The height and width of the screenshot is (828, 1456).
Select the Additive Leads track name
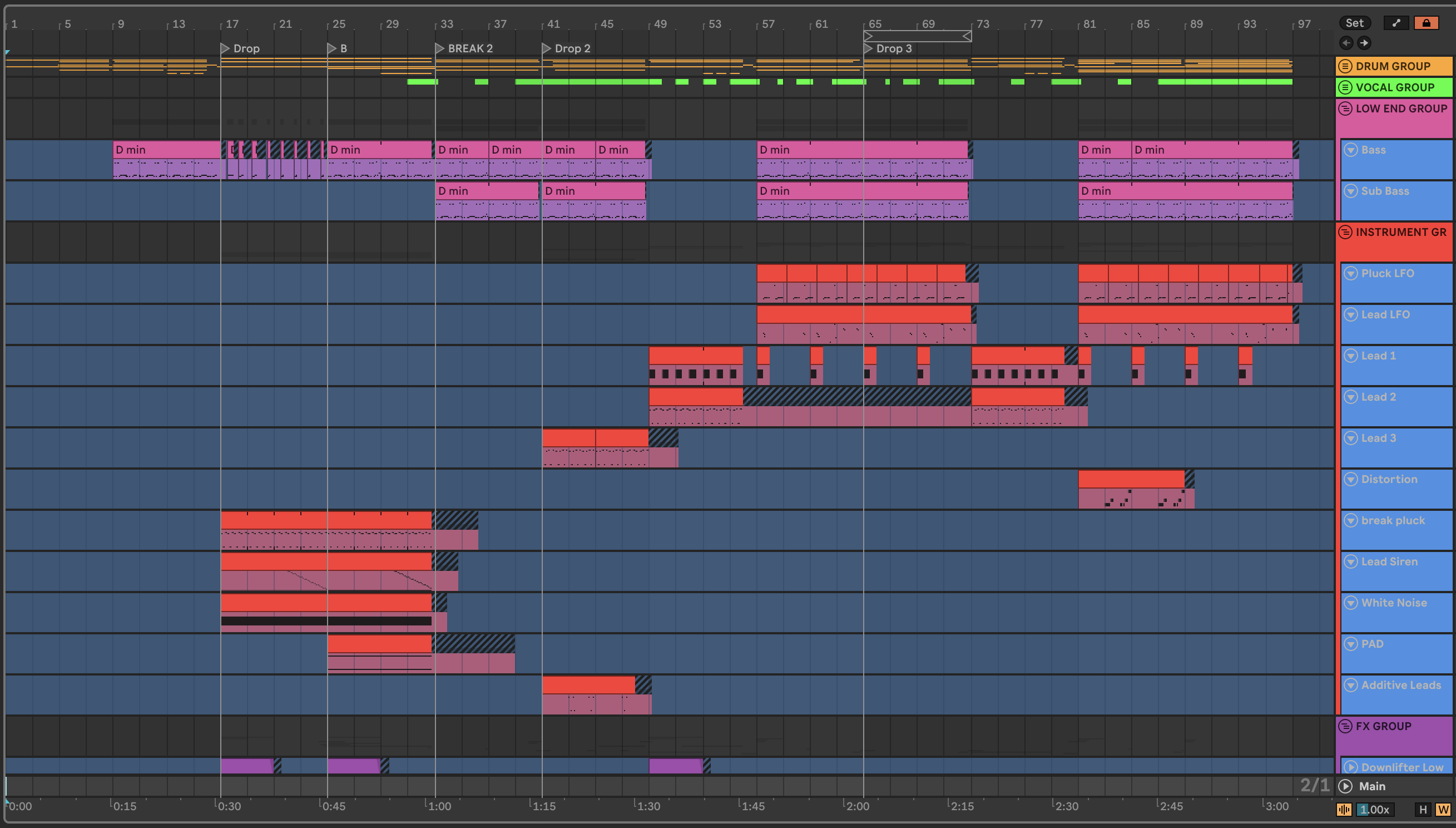click(x=1401, y=684)
